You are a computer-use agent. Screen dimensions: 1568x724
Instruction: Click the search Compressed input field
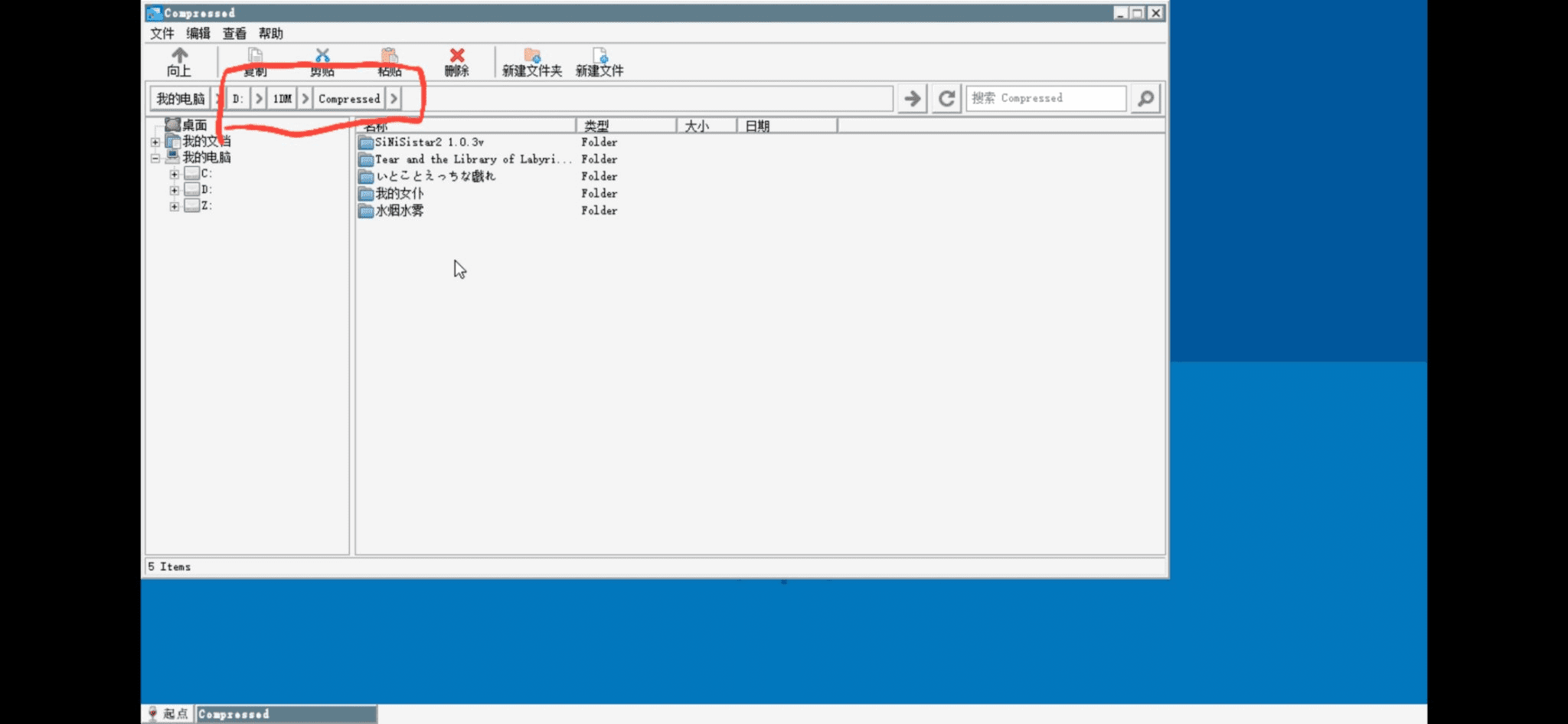coord(1046,99)
